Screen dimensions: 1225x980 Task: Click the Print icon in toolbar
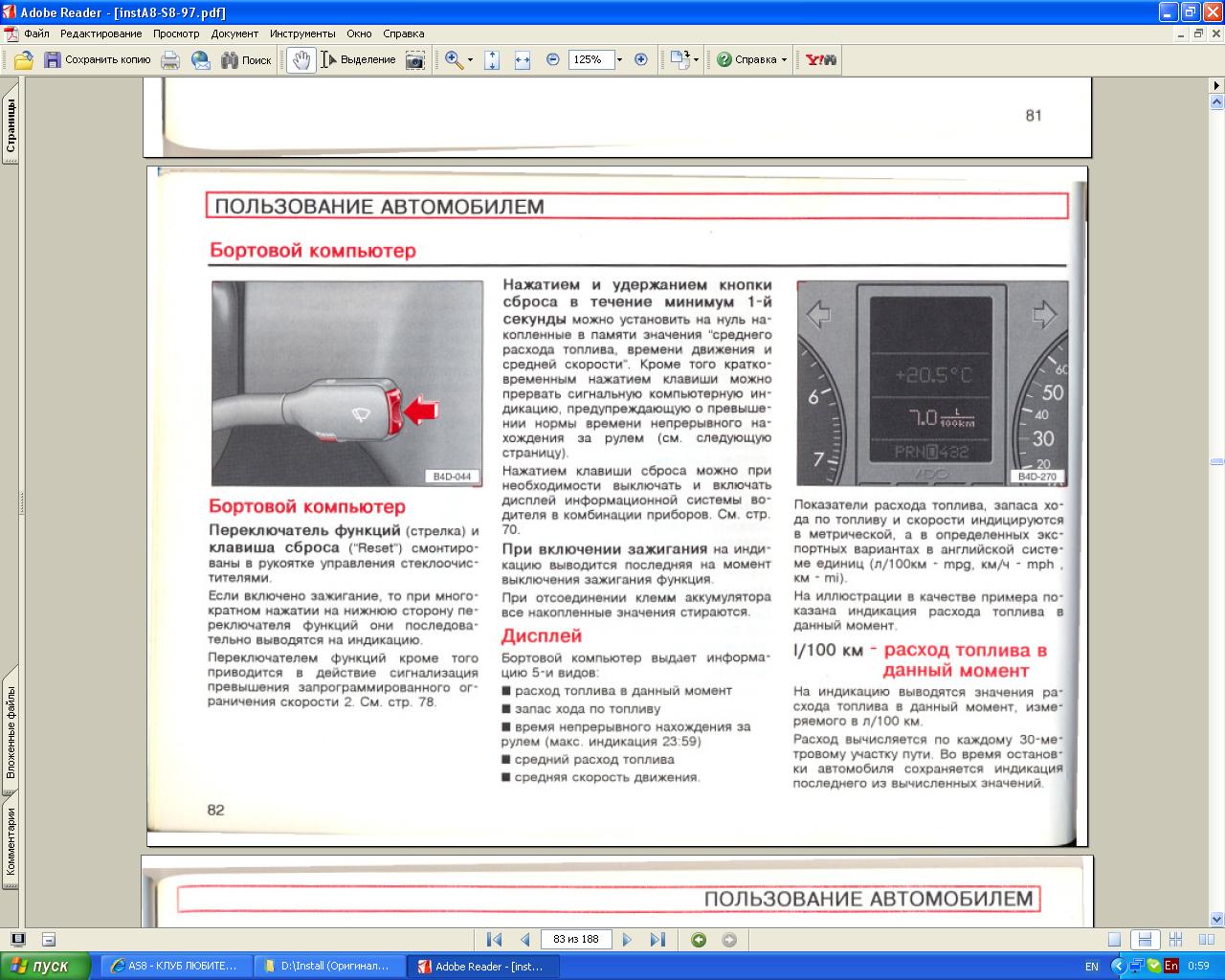pyautogui.click(x=170, y=59)
